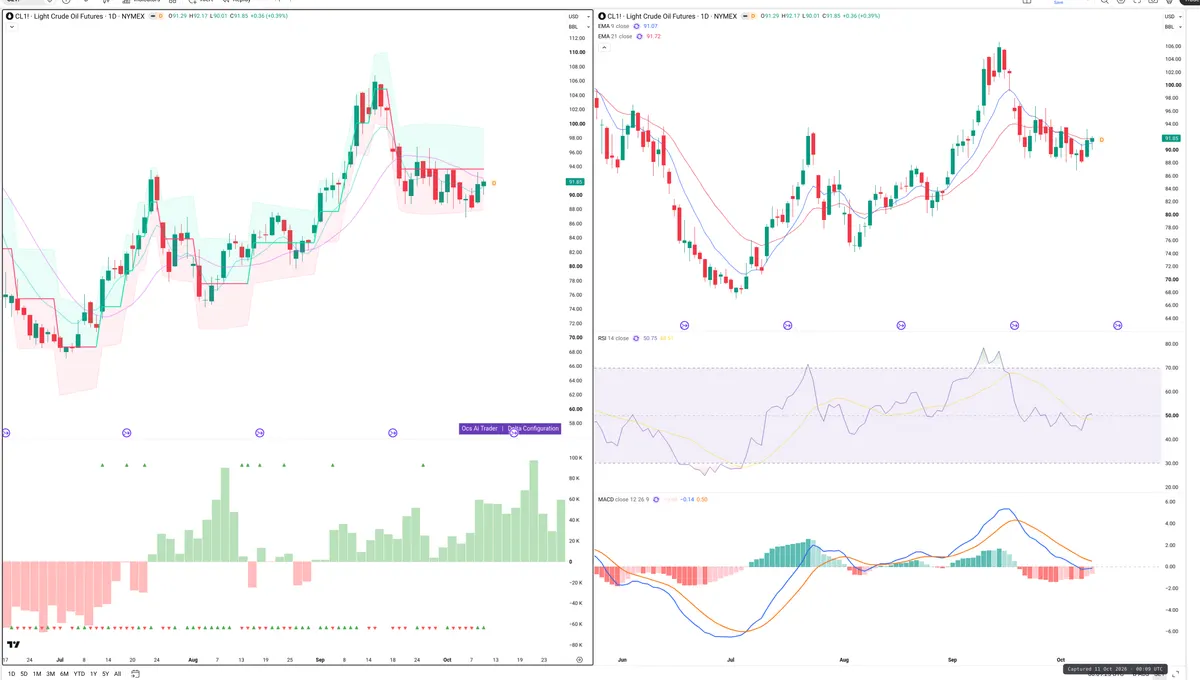Viewport: 1200px width, 680px height.
Task: Click the orange marker beside left chart's last candle
Action: [494, 182]
